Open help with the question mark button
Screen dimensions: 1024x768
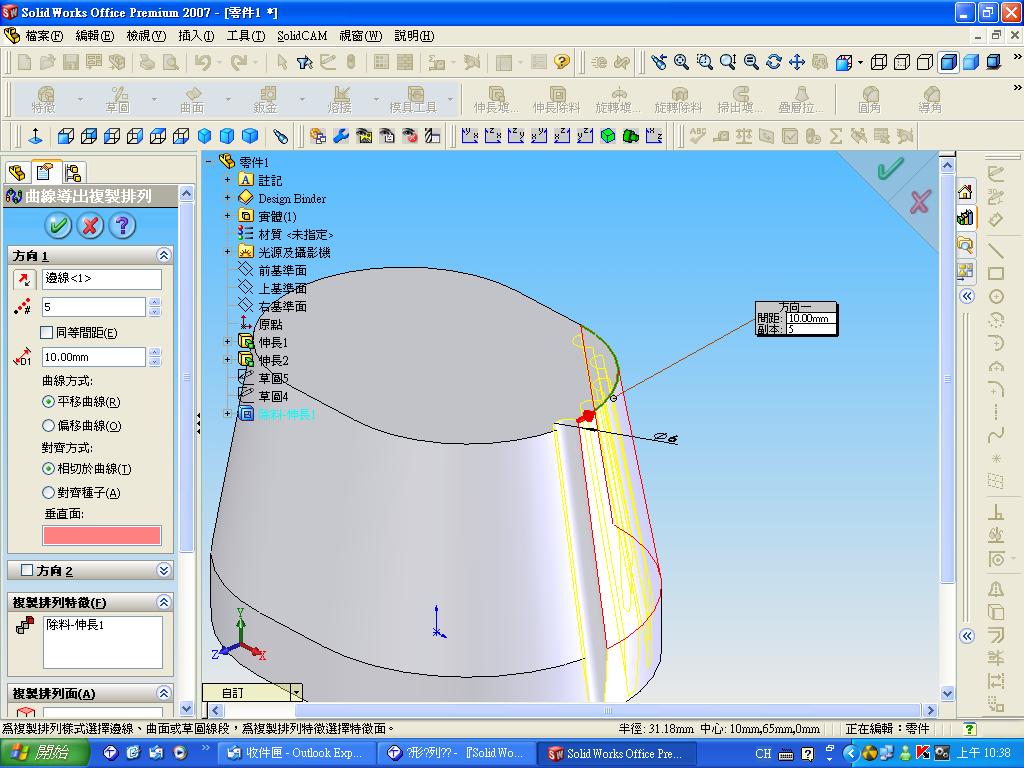coord(122,226)
